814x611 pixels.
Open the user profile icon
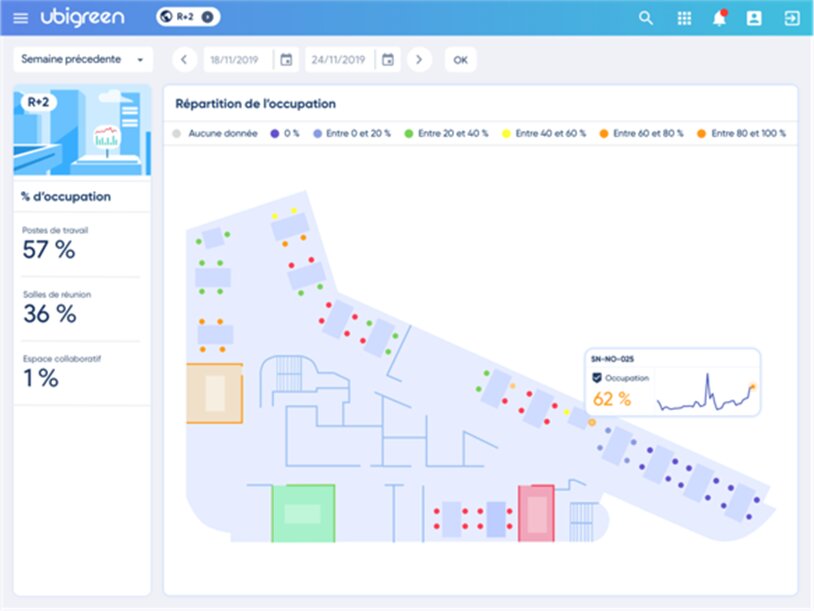pyautogui.click(x=754, y=17)
